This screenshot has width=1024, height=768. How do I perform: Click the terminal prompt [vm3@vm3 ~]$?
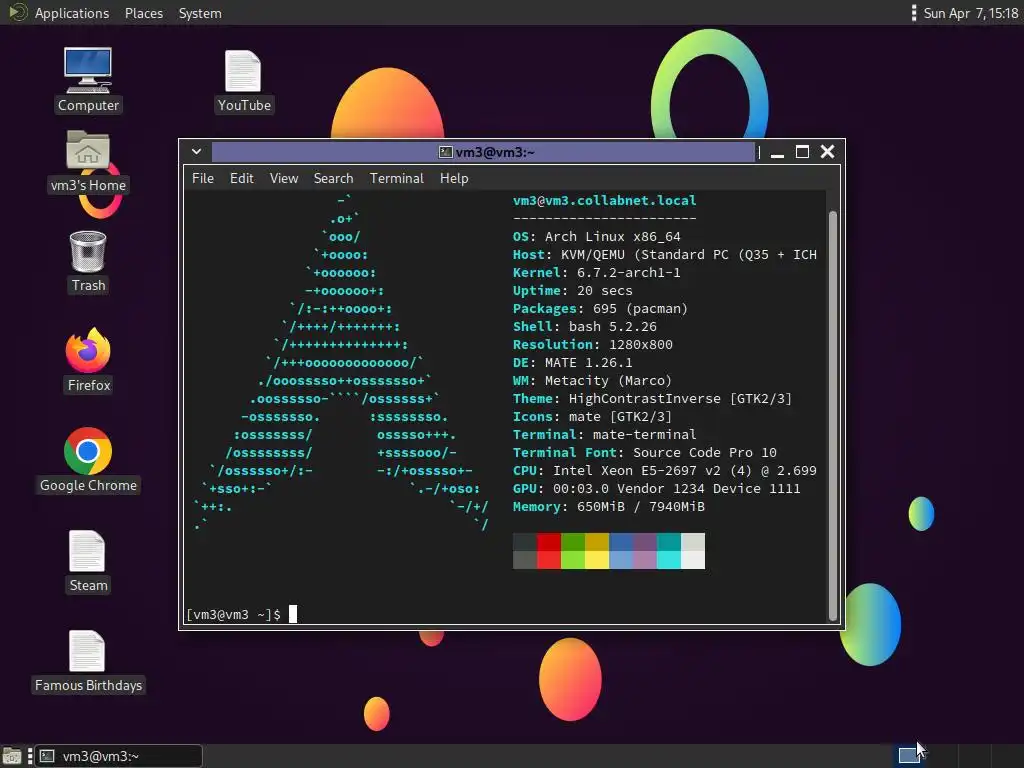coord(233,615)
